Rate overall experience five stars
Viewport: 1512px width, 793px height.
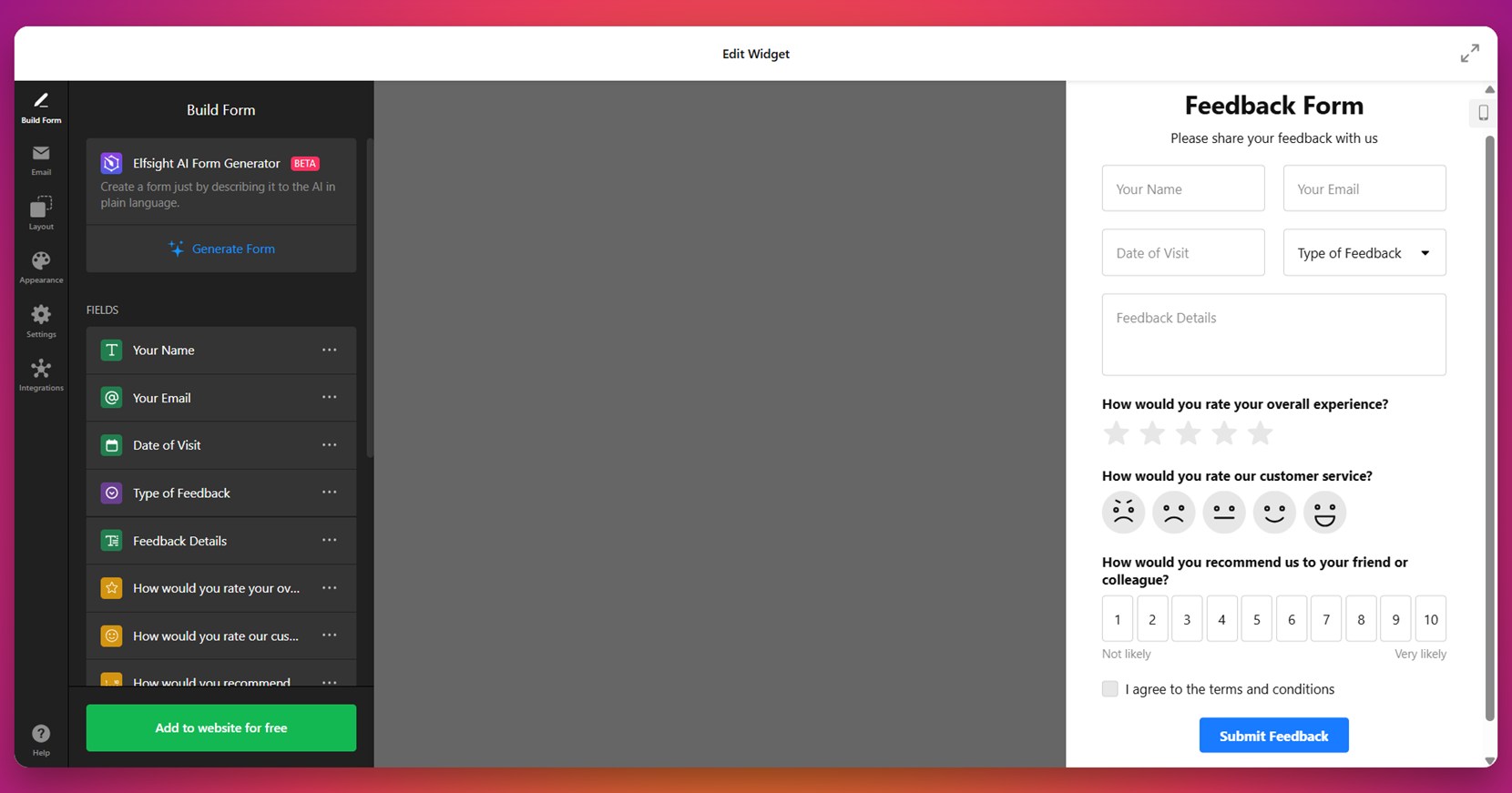pos(1260,433)
